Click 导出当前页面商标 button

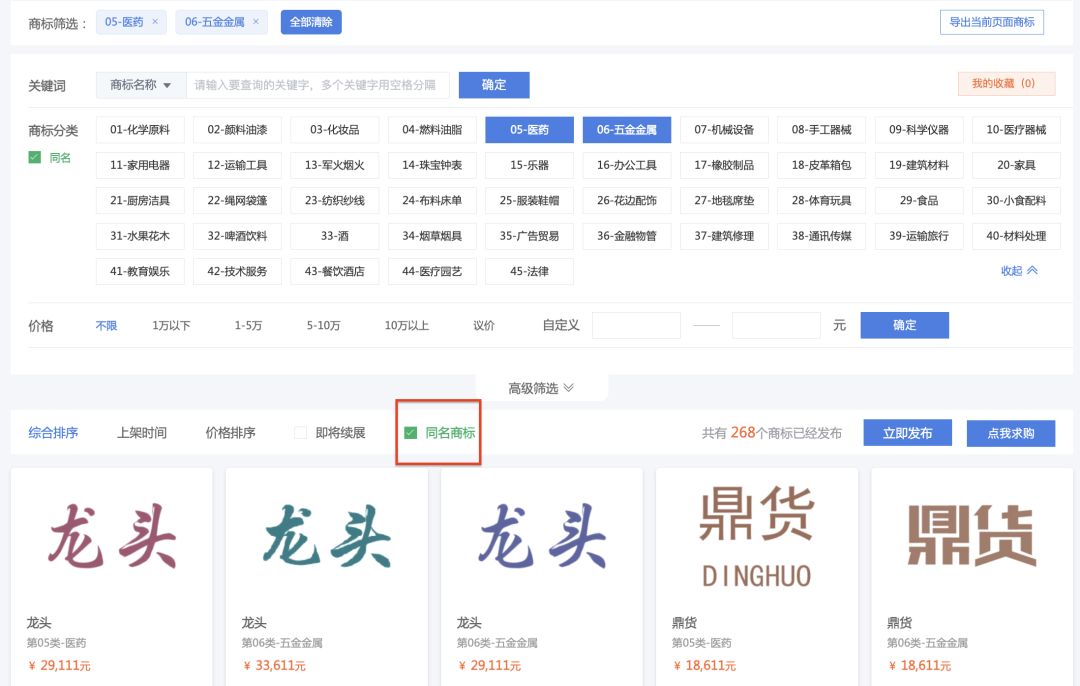[x=991, y=22]
